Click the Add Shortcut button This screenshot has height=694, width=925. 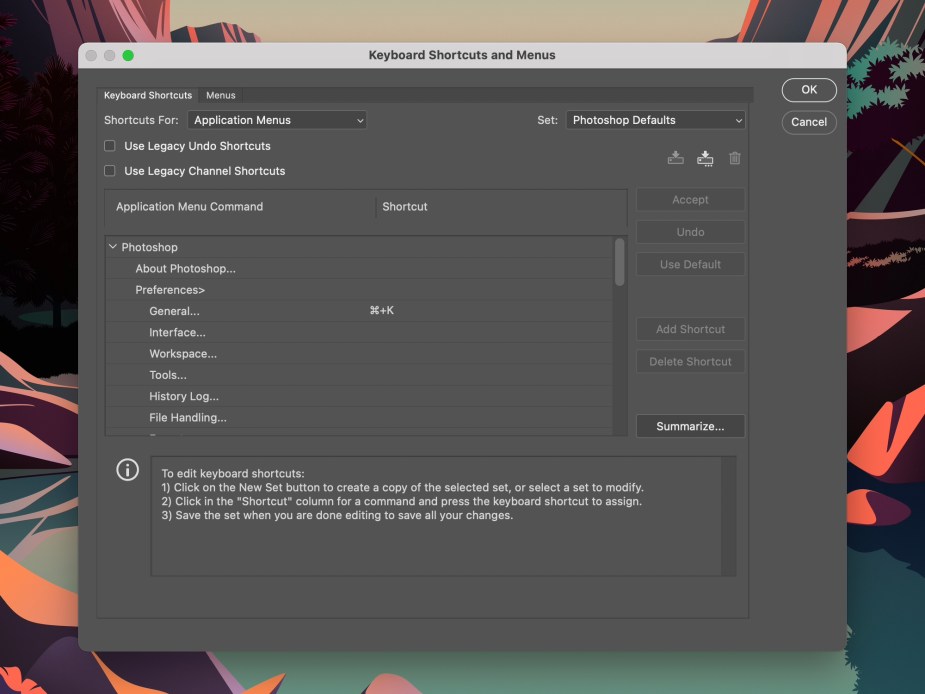[x=690, y=328]
